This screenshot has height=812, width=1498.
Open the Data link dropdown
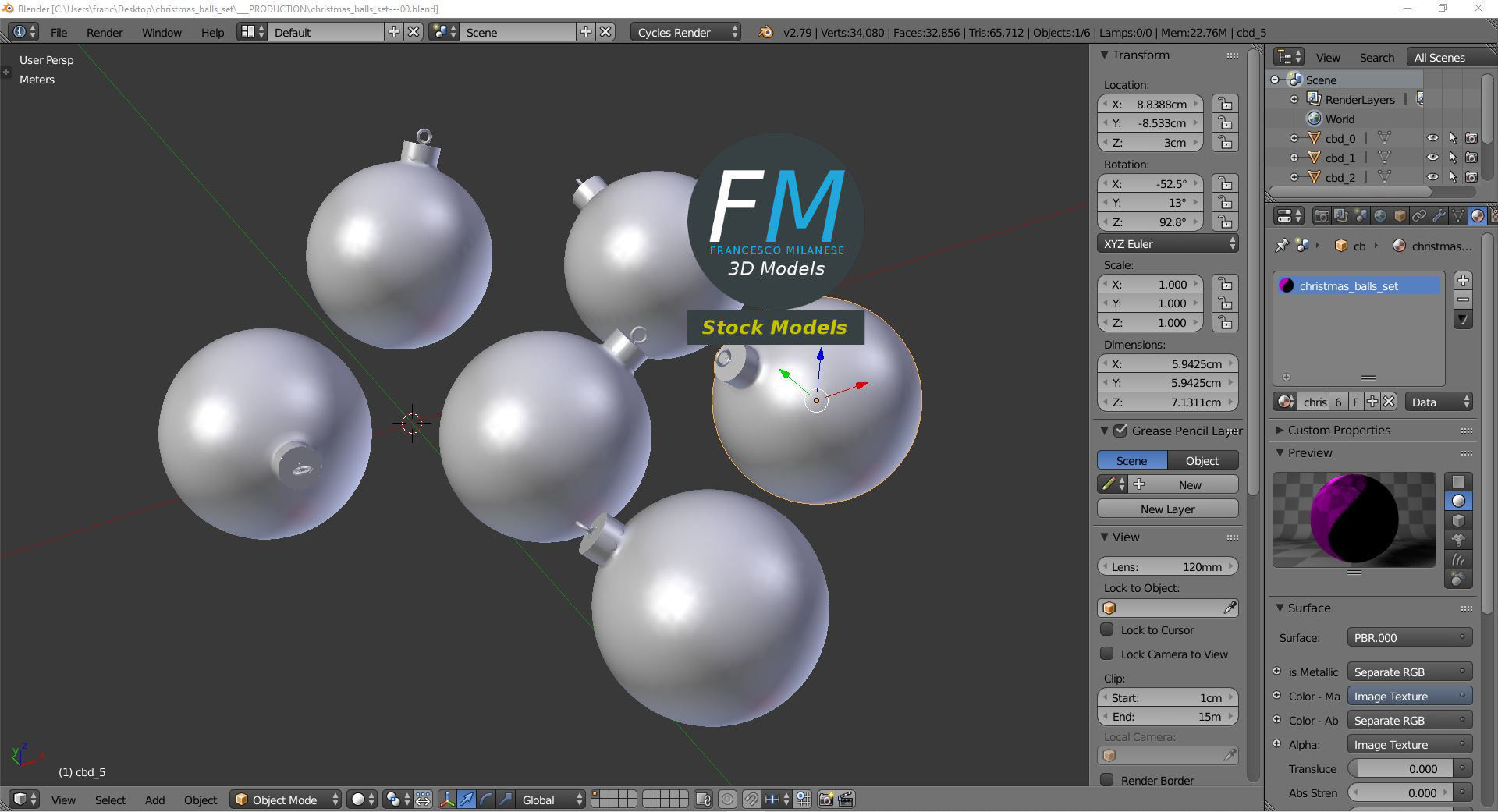(1439, 402)
